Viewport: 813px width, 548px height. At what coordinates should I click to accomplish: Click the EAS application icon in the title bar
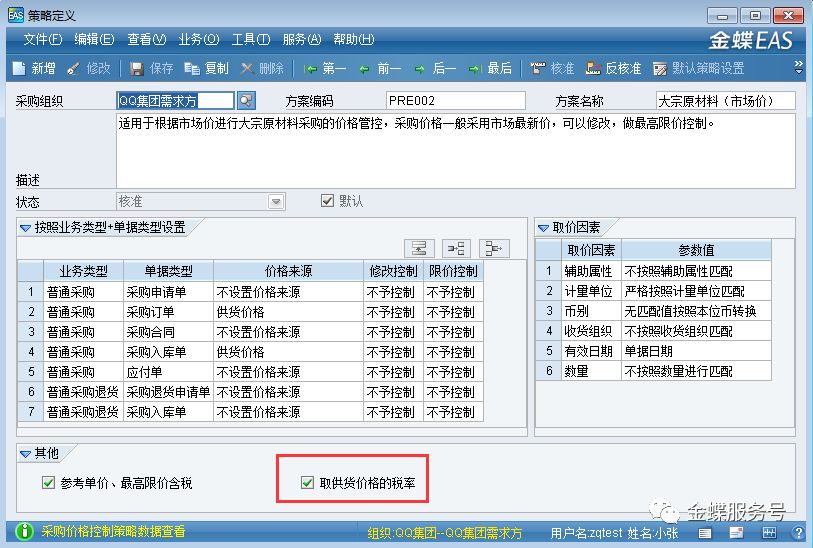pos(16,15)
